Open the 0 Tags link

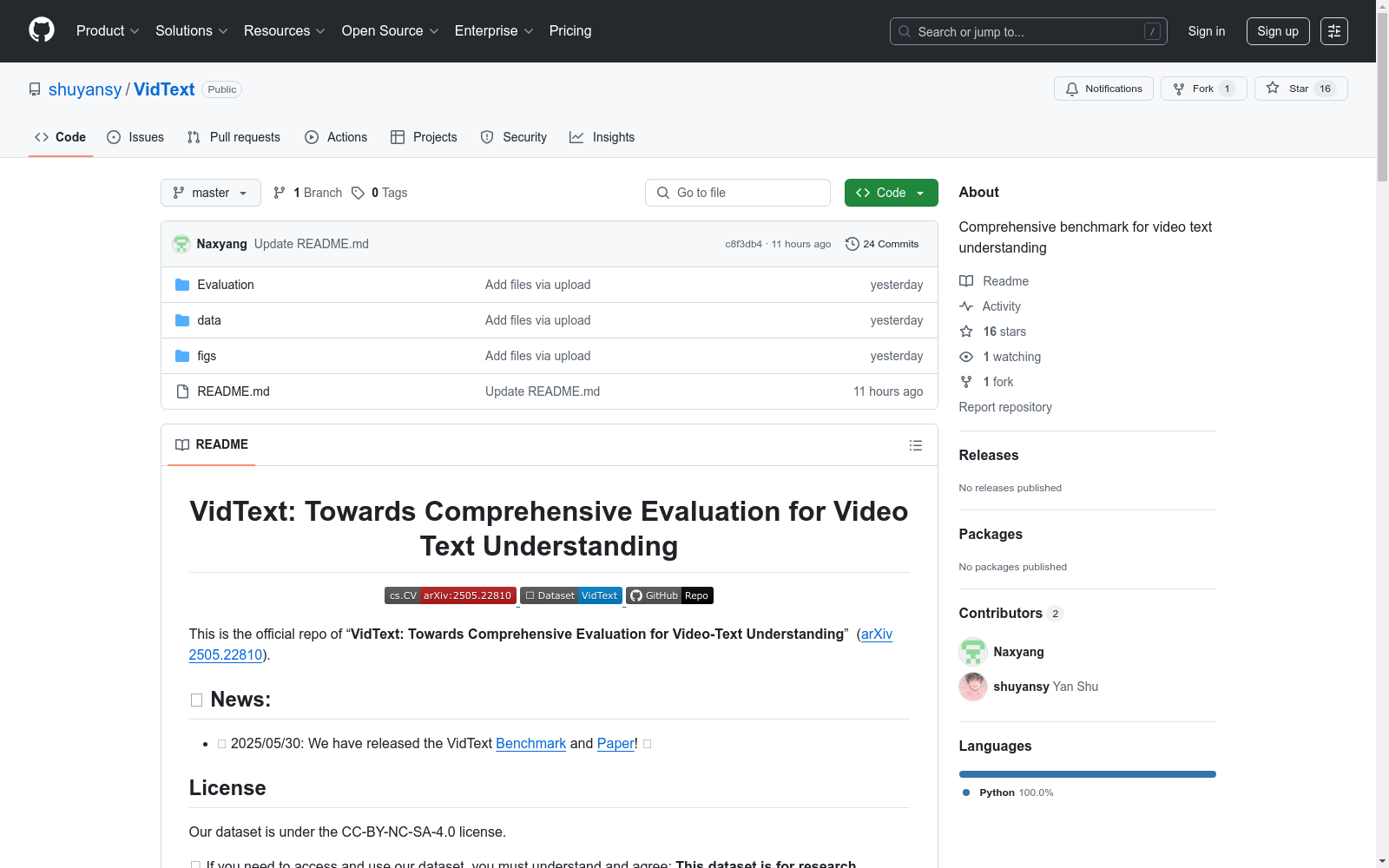[x=379, y=193]
